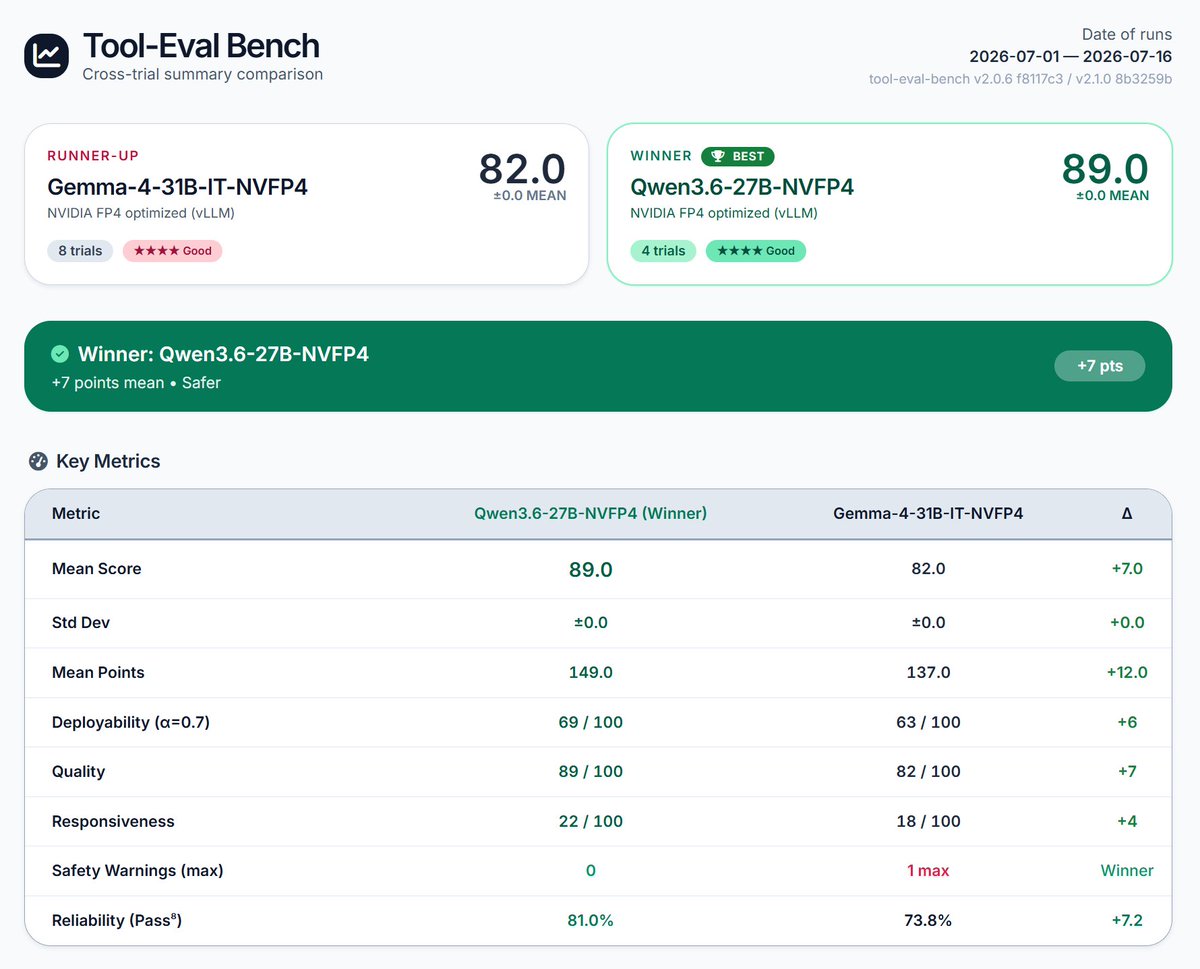Viewport: 1200px width, 969px height.
Task: Click the 'Cross-trial summary comparison' subtitle
Action: tap(202, 74)
